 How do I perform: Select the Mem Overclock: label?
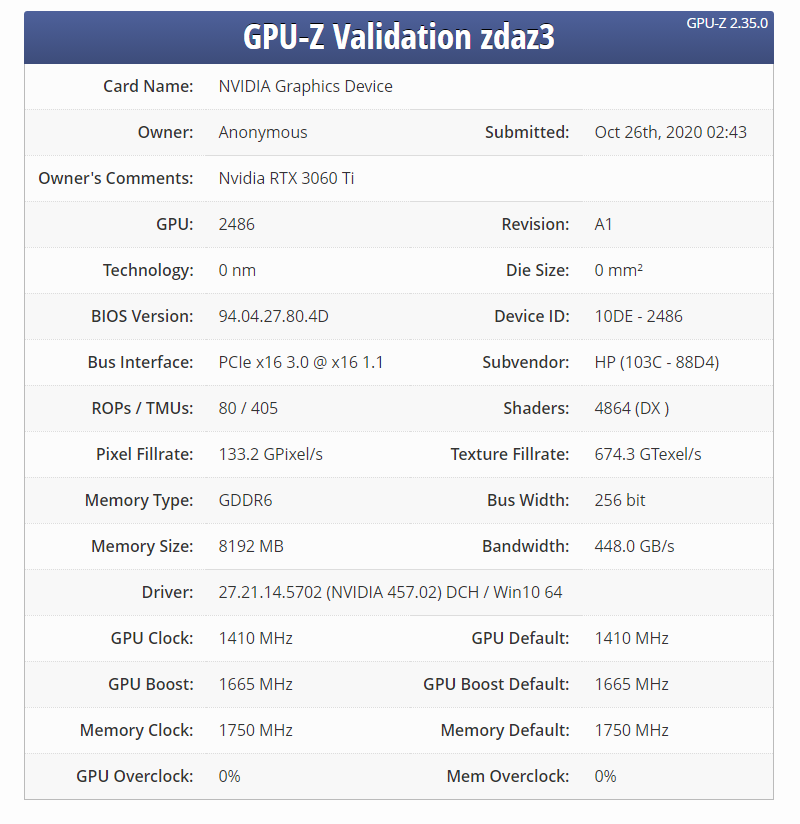point(508,776)
